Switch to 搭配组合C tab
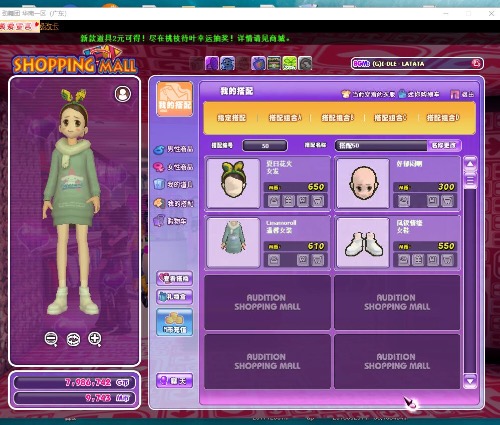The image size is (500, 425). (x=390, y=118)
